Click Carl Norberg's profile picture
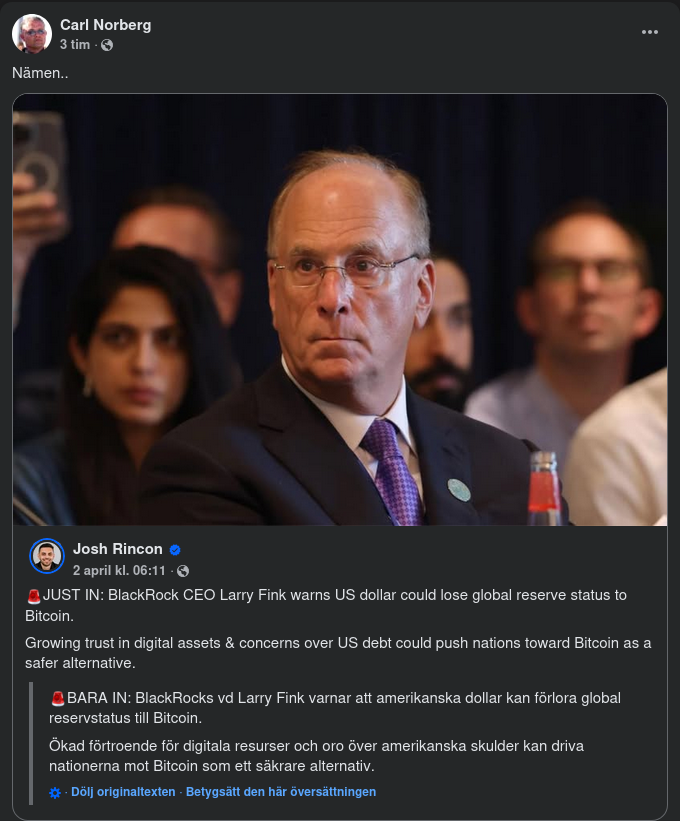Image resolution: width=680 pixels, height=821 pixels. click(32, 34)
